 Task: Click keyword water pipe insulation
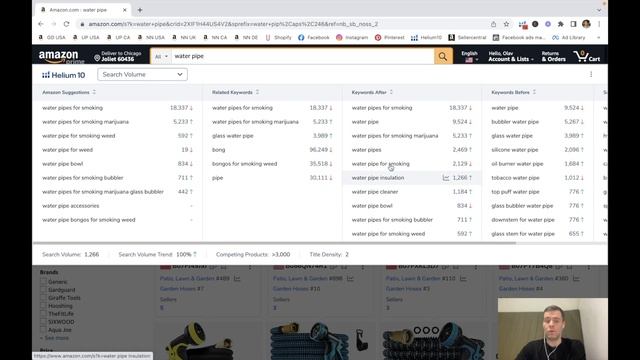coord(378,178)
